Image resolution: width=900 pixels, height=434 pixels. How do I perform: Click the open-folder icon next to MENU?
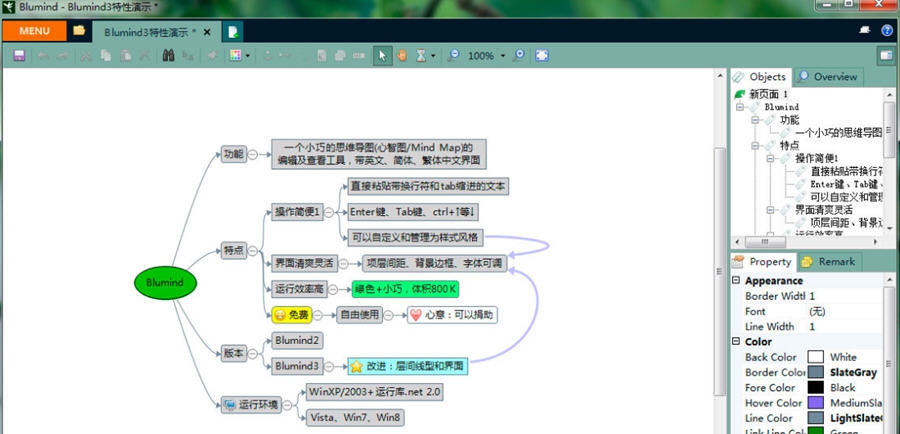(x=79, y=30)
